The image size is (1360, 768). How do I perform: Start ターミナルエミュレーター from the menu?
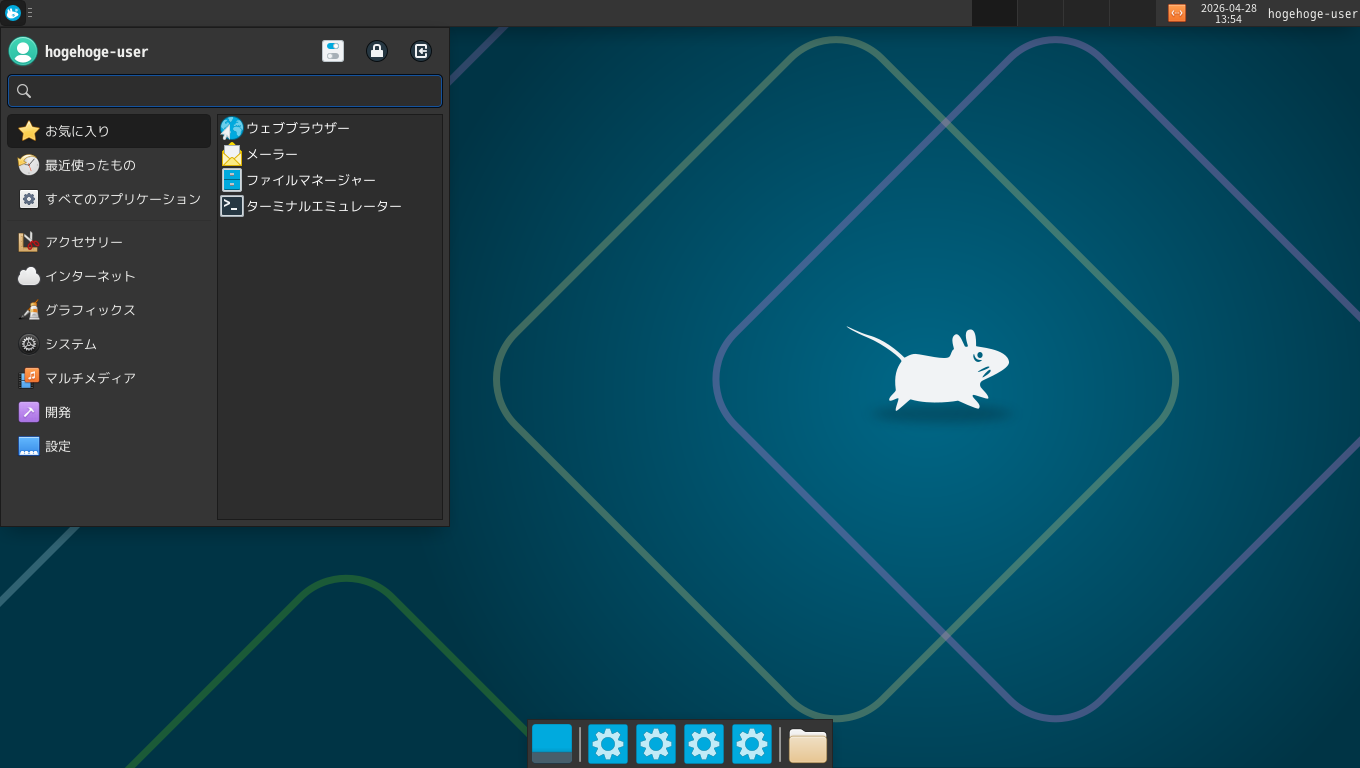coord(323,206)
